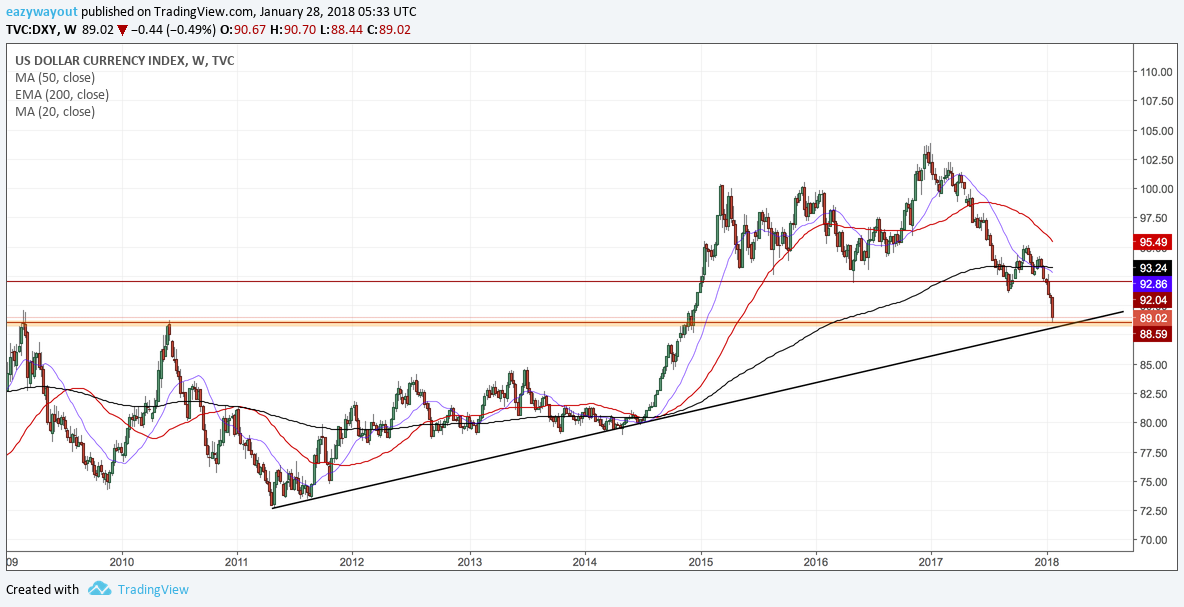This screenshot has height=607, width=1184.
Task: Click the 93.24 black price label
Action: (x=1154, y=268)
